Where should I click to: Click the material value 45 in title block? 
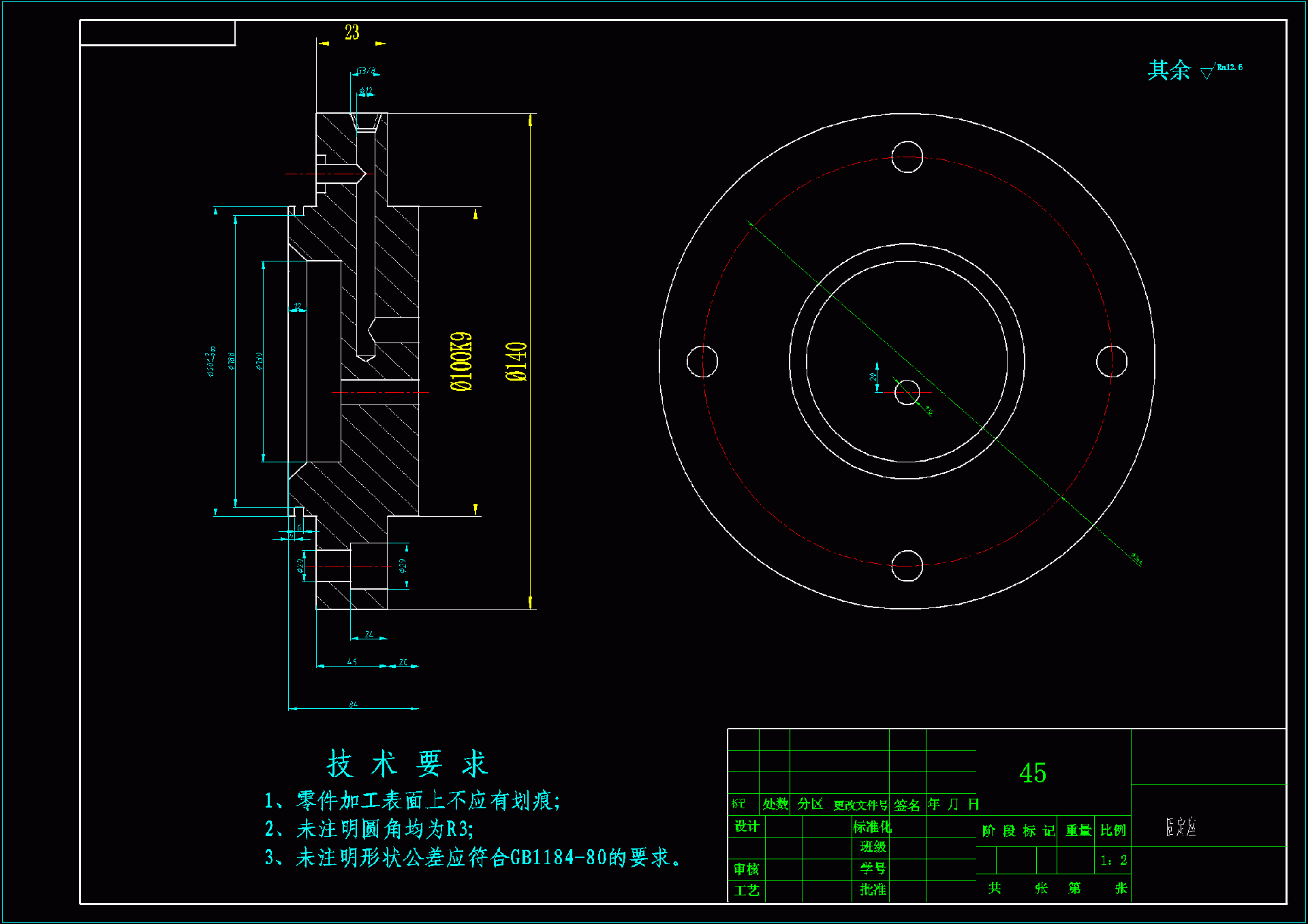pyautogui.click(x=1032, y=773)
